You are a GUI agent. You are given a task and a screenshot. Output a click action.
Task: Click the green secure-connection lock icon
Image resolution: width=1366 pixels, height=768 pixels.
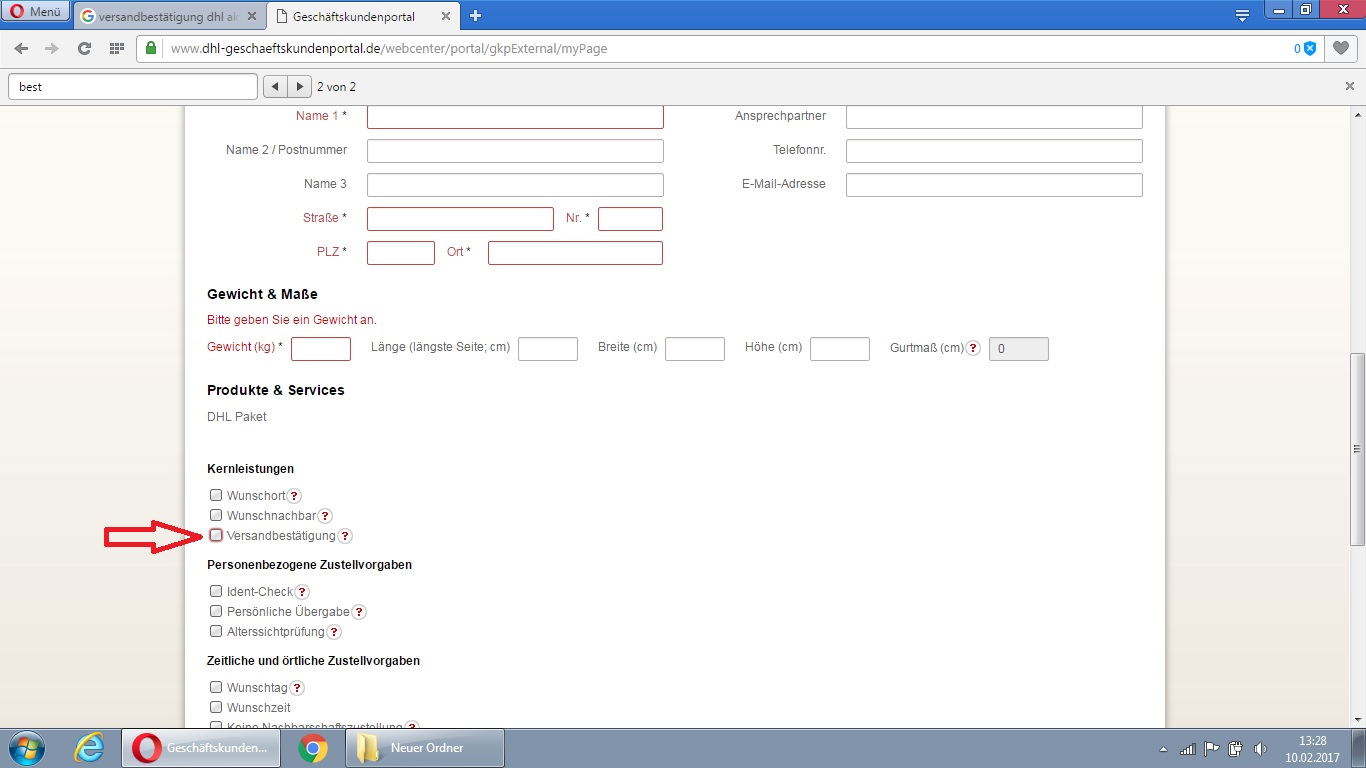[x=151, y=48]
